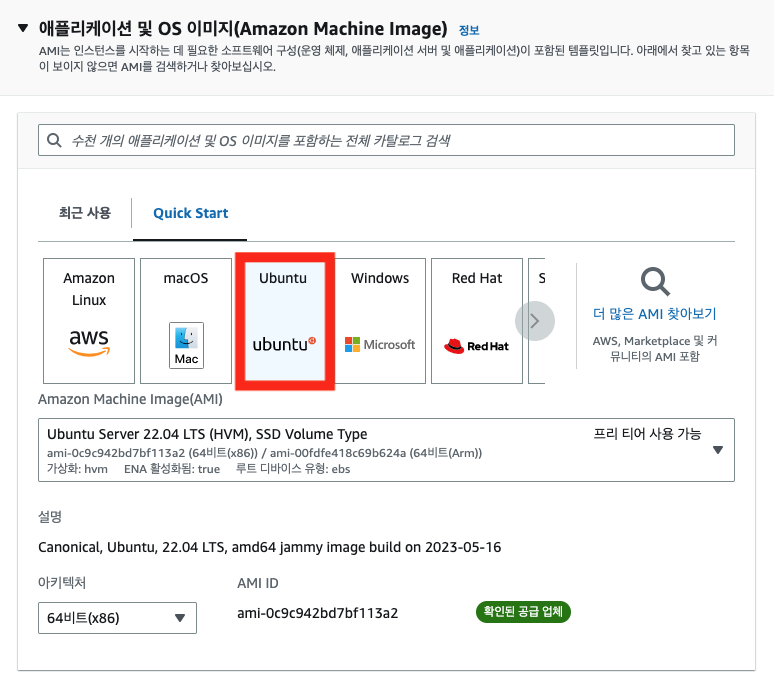Select the Amazon Linux AMI card
Image resolution: width=774 pixels, height=688 pixels.
point(89,321)
